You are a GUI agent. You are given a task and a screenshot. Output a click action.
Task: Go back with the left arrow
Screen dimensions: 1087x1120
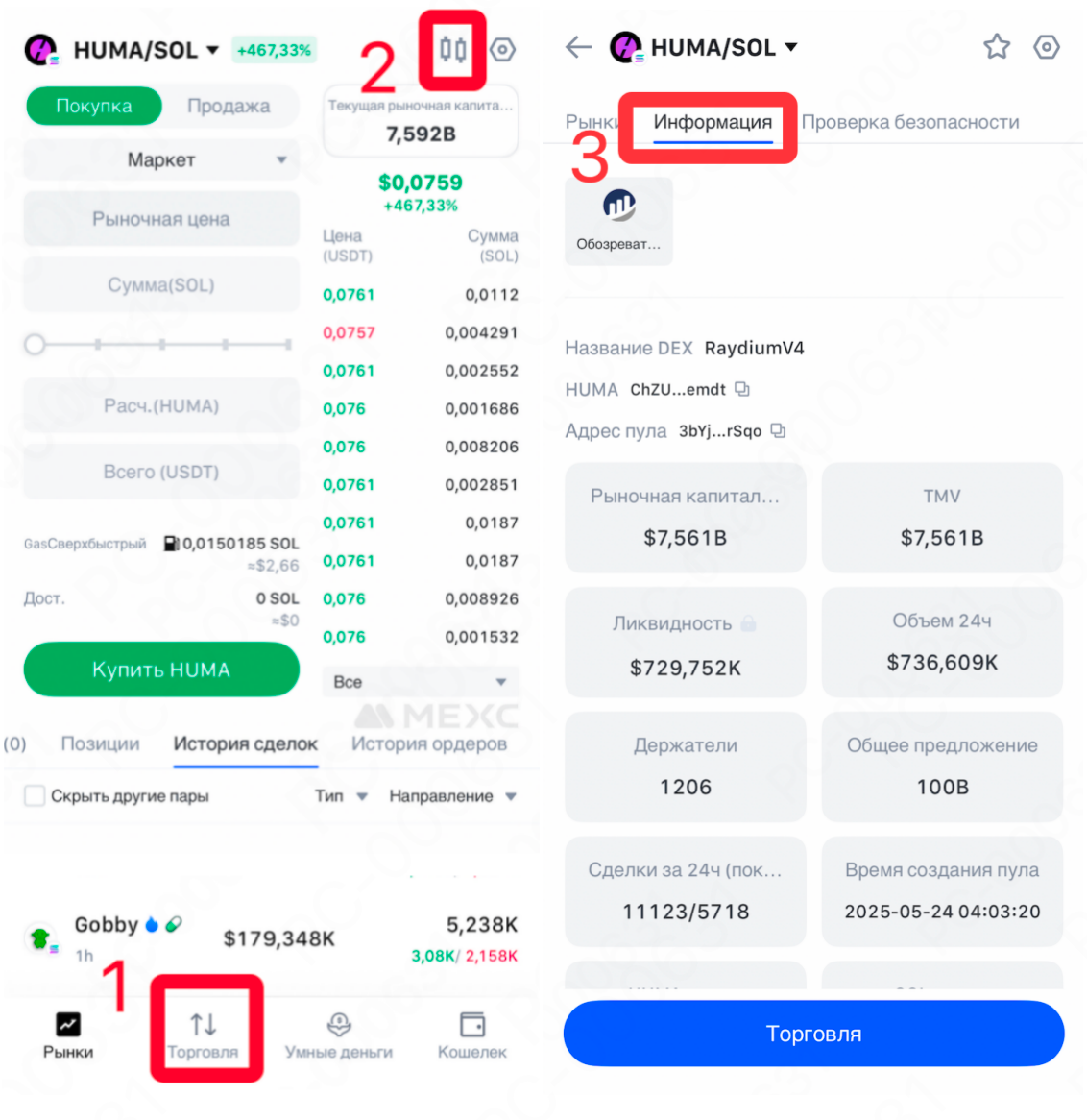click(578, 47)
